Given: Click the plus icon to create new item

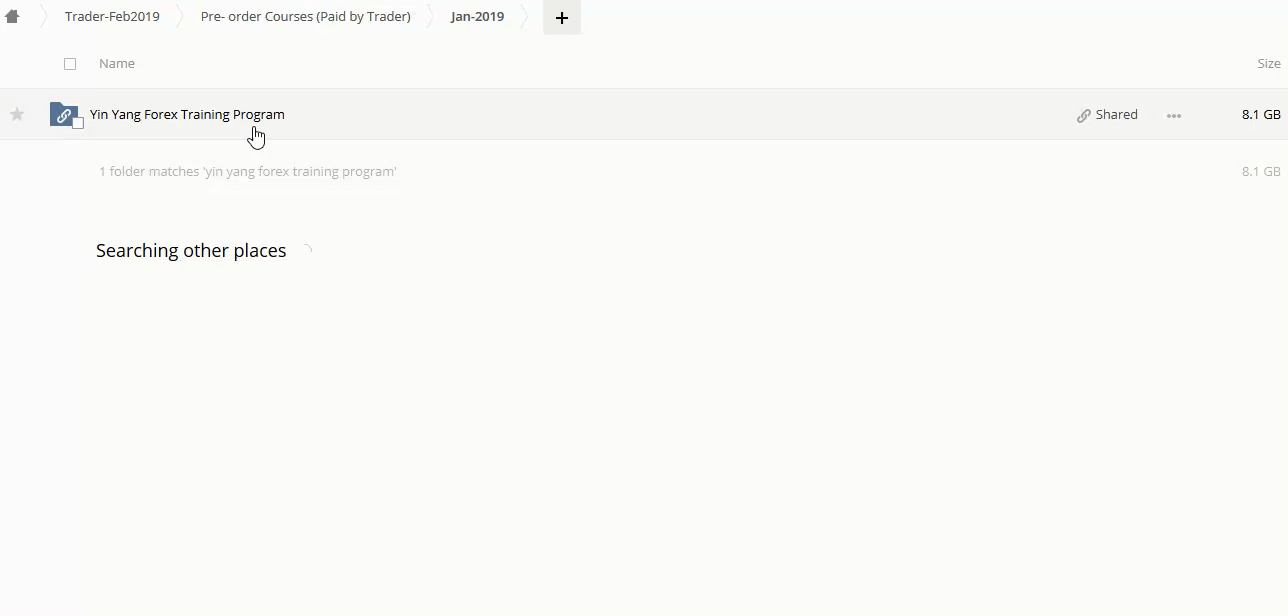Looking at the screenshot, I should [x=562, y=17].
